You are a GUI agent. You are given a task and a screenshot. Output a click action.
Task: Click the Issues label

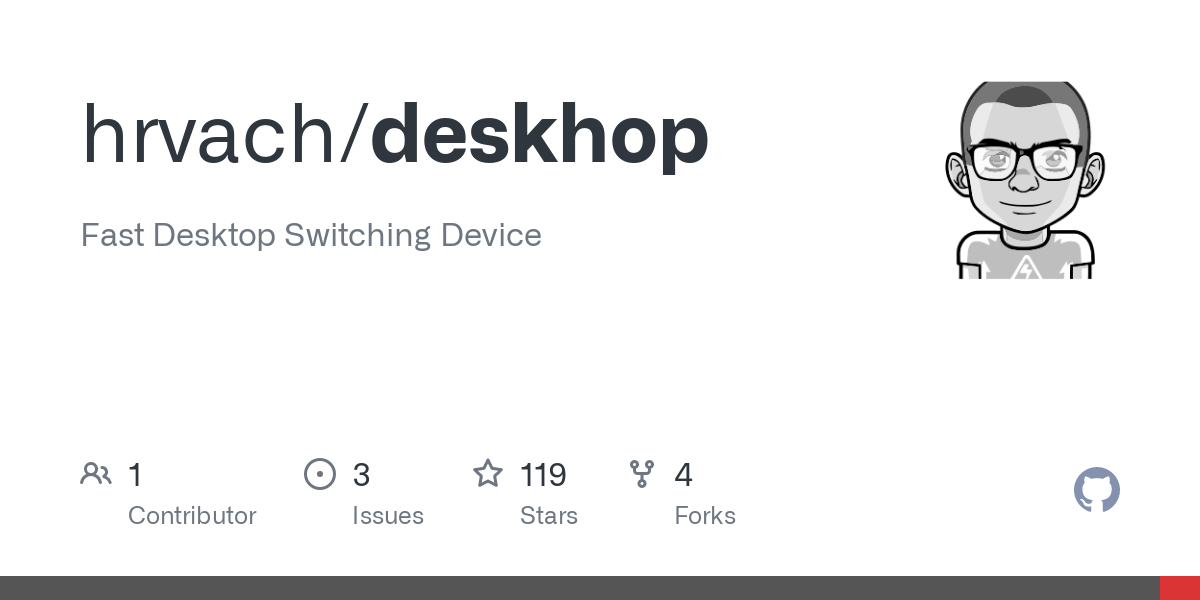[x=388, y=516]
